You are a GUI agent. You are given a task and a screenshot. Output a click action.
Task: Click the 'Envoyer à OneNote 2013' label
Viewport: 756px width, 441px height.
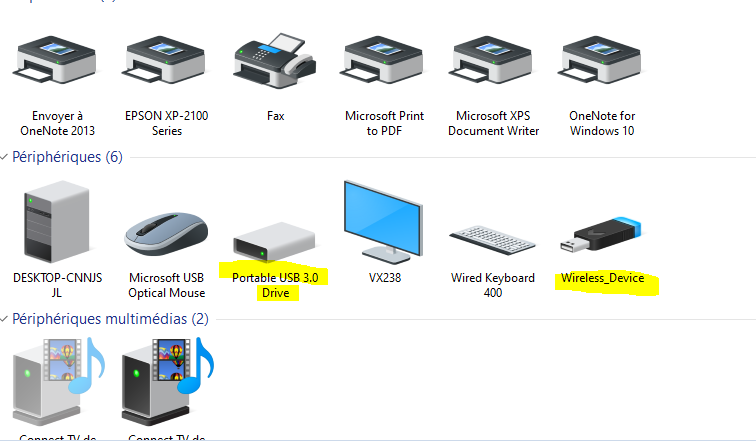(57, 123)
